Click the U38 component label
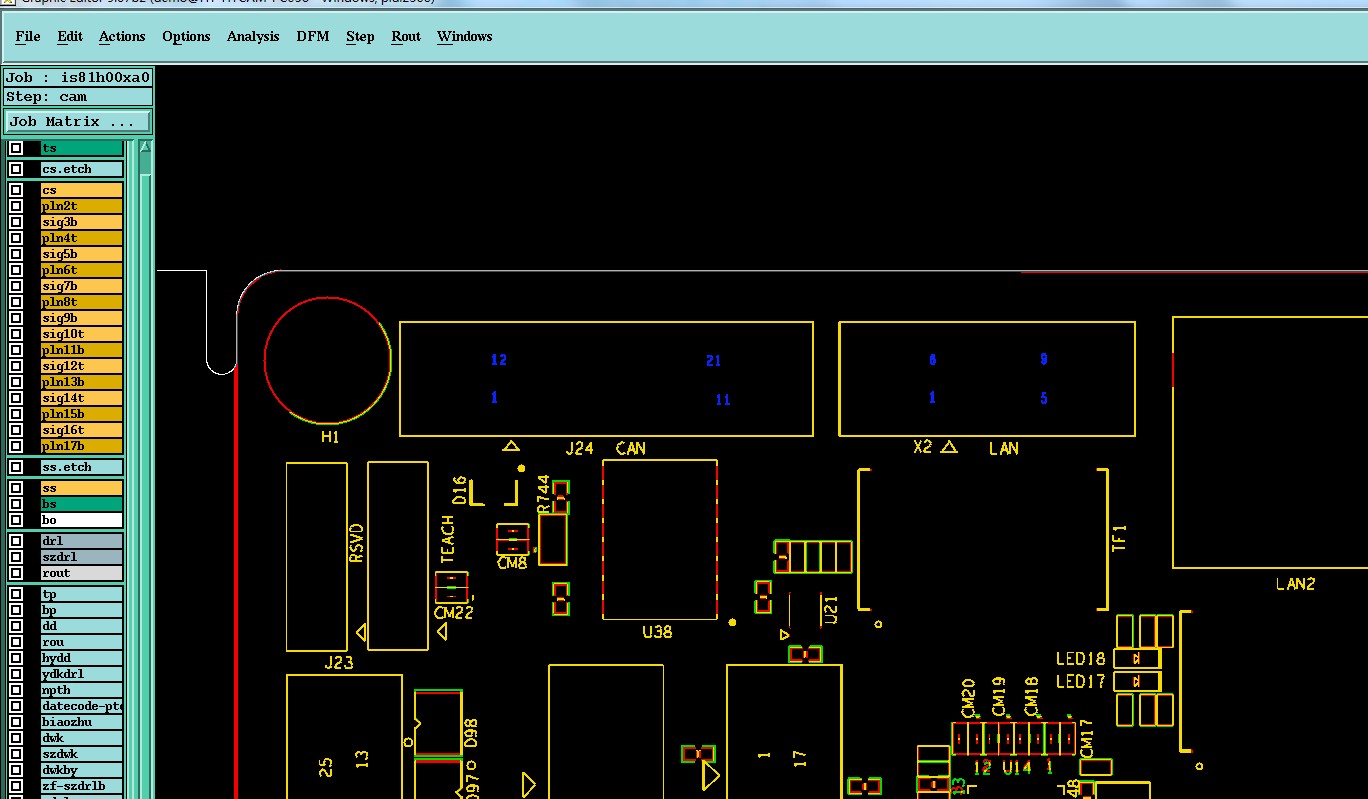The image size is (1368, 799). (657, 632)
